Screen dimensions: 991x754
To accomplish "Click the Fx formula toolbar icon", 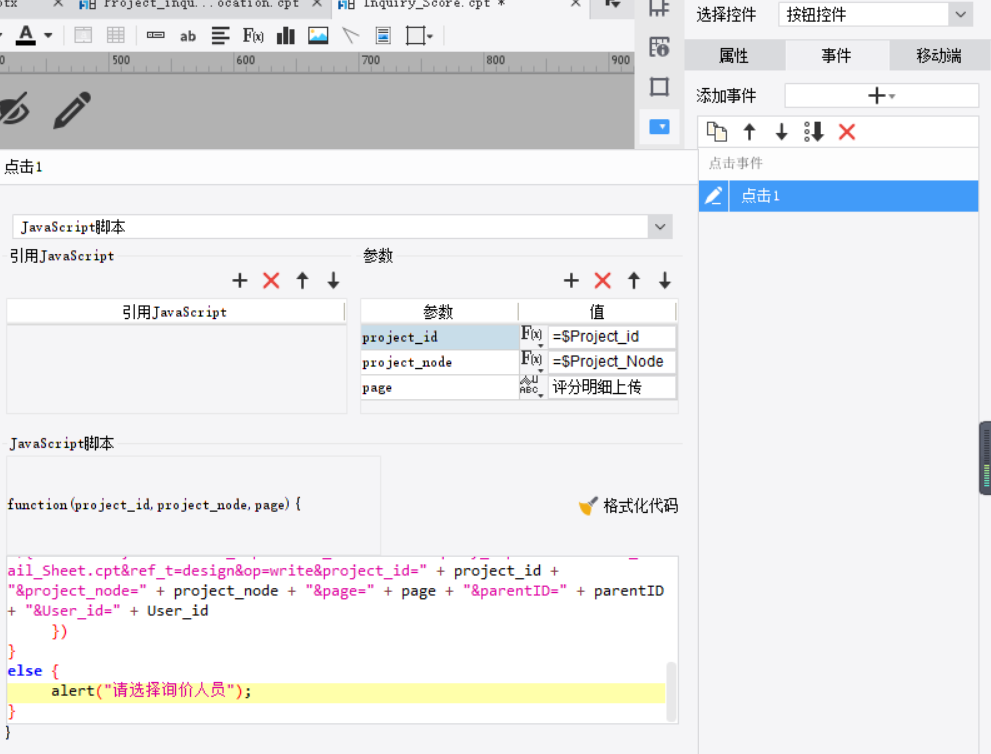I will 253,35.
